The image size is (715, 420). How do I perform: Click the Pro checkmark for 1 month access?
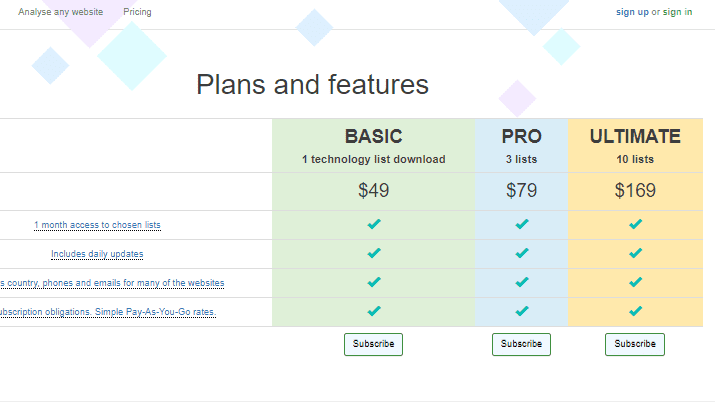point(521,225)
